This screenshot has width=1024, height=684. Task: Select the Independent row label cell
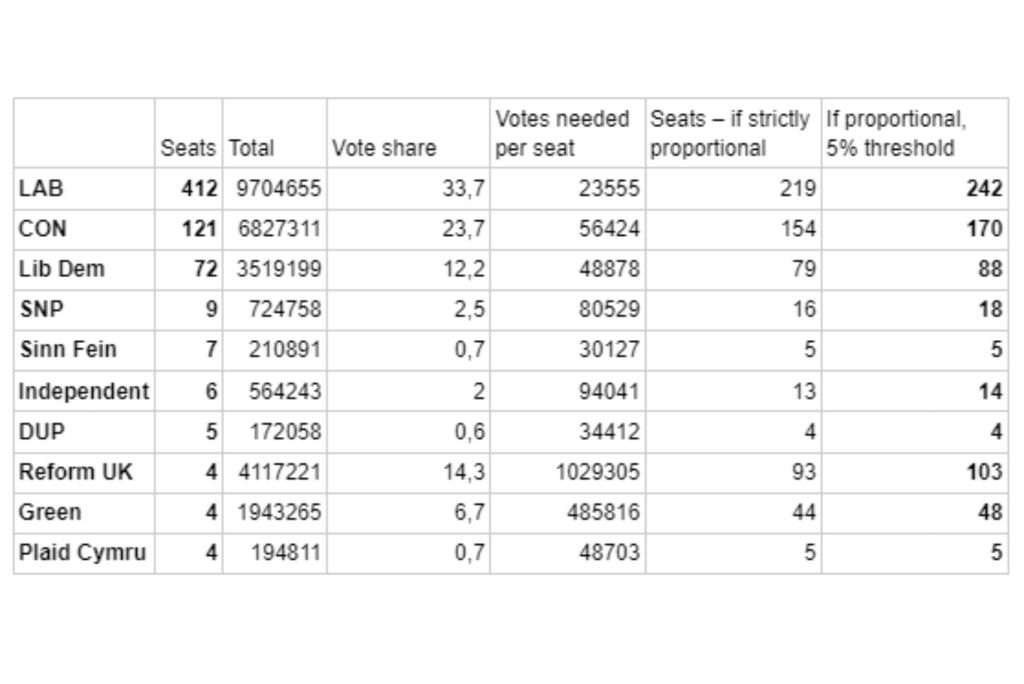coord(84,391)
